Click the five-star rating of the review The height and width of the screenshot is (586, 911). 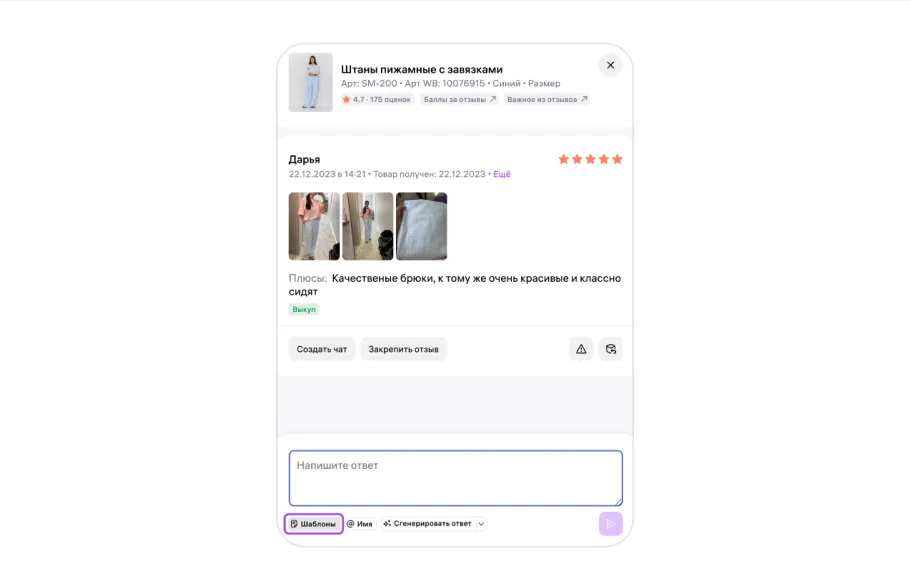590,159
